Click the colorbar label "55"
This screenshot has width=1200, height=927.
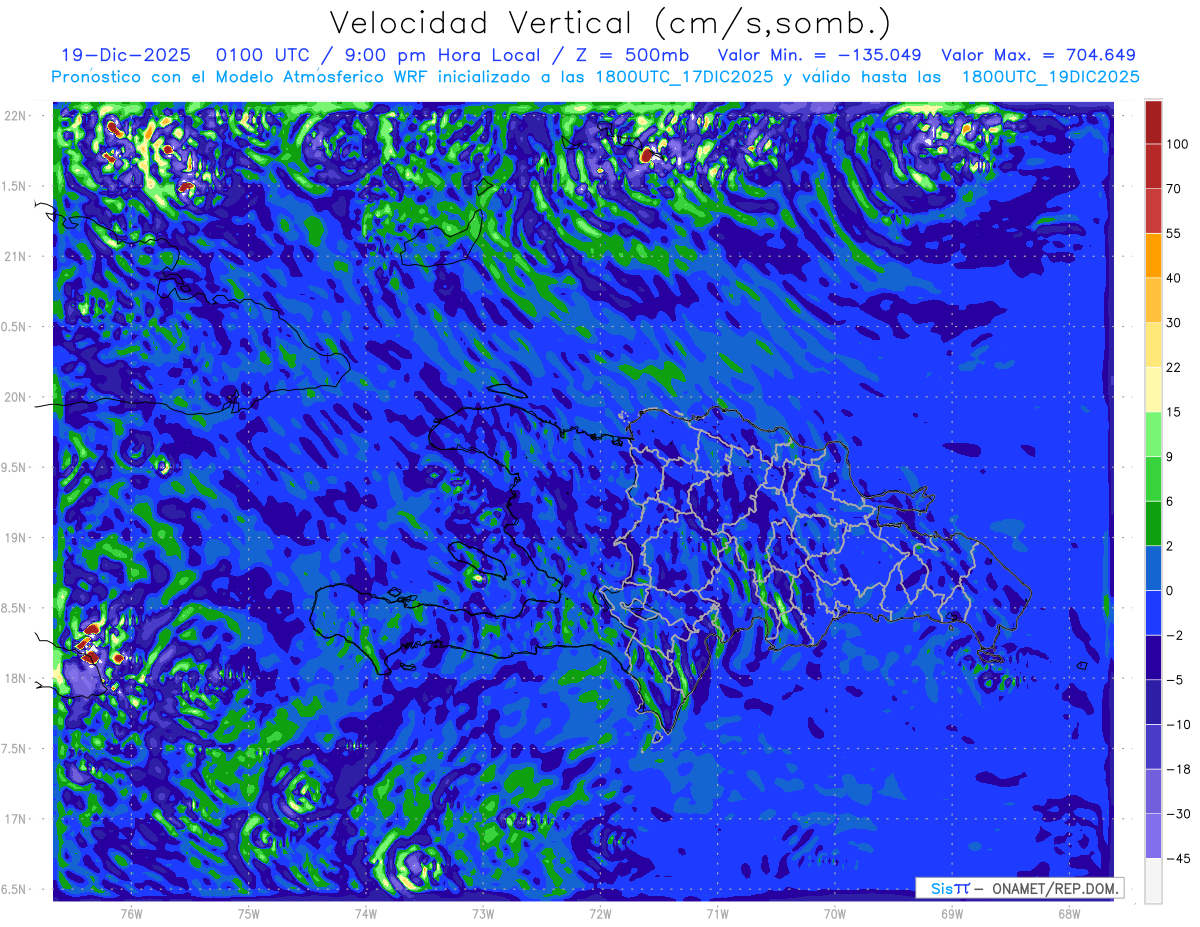1174,233
